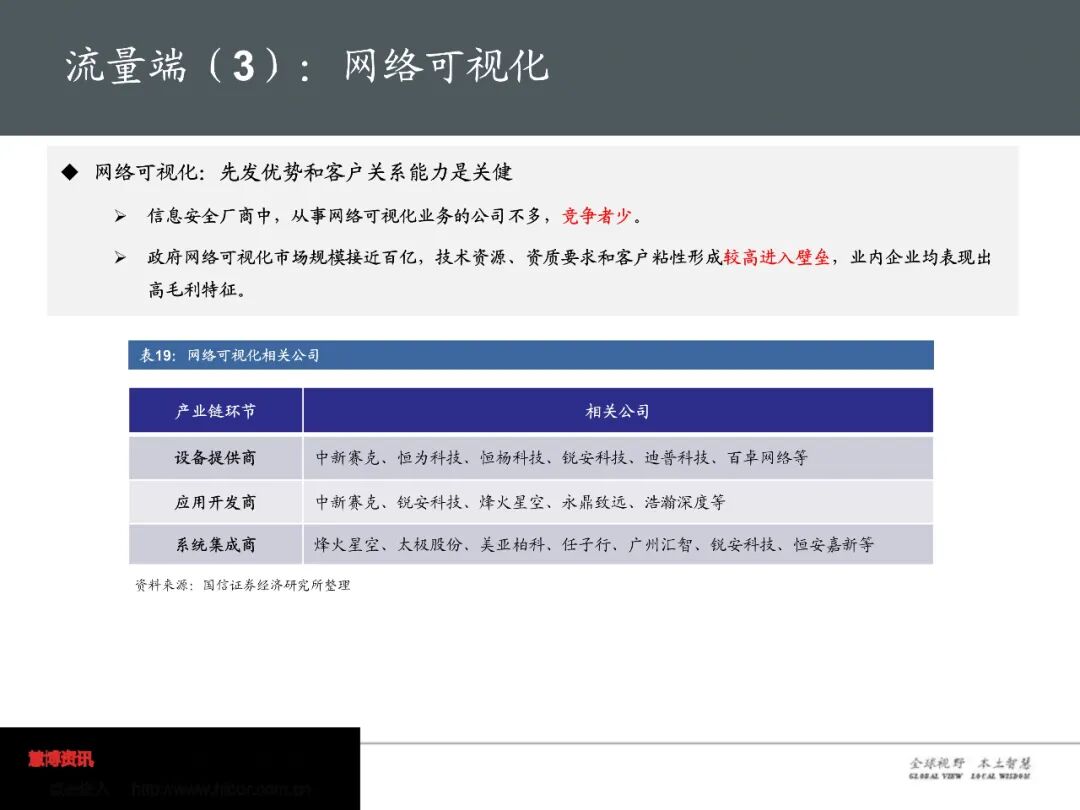Click the red text 较高进入壁垒
This screenshot has width=1080, height=810.
coord(776,258)
